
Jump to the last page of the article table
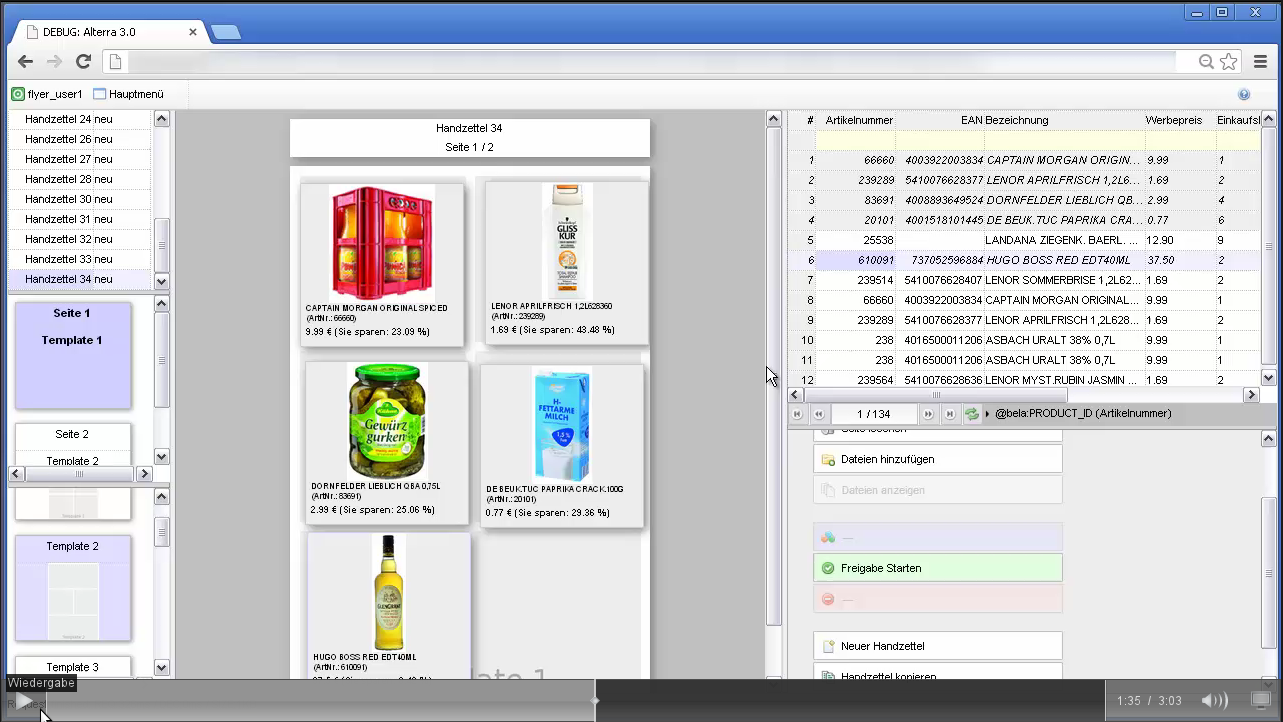coord(950,414)
